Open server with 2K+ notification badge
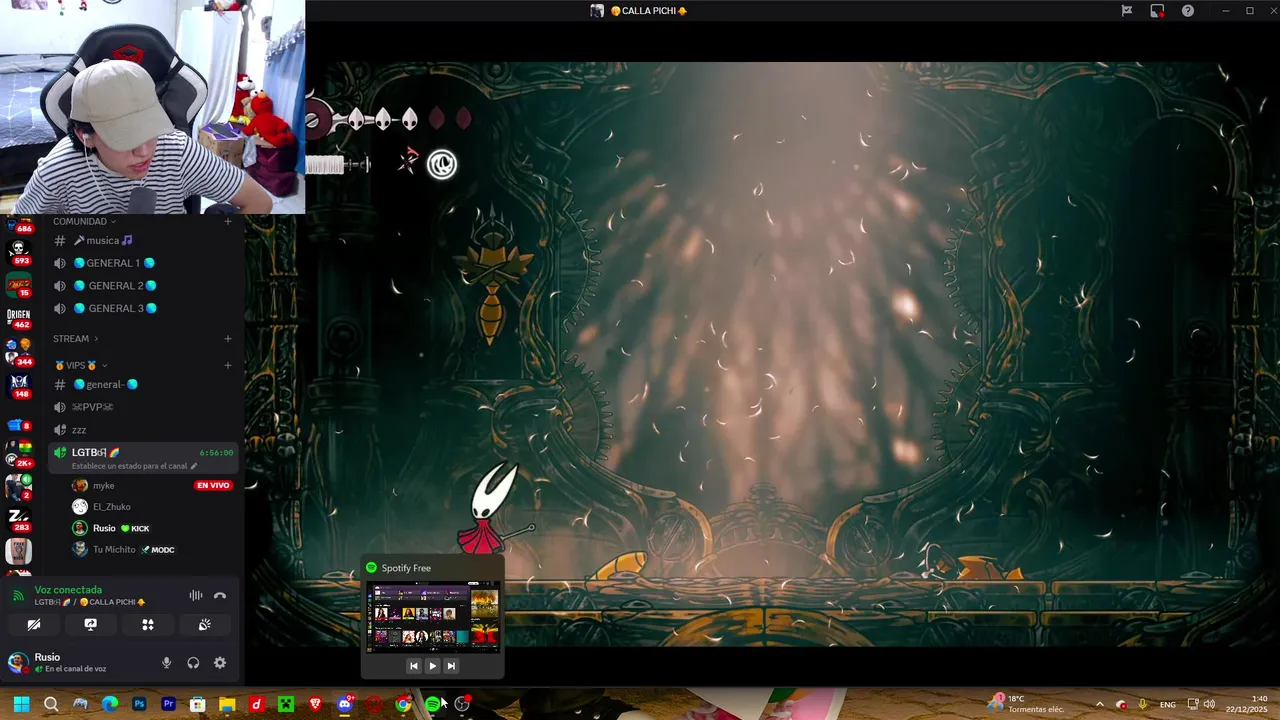1280x720 pixels. (18, 455)
